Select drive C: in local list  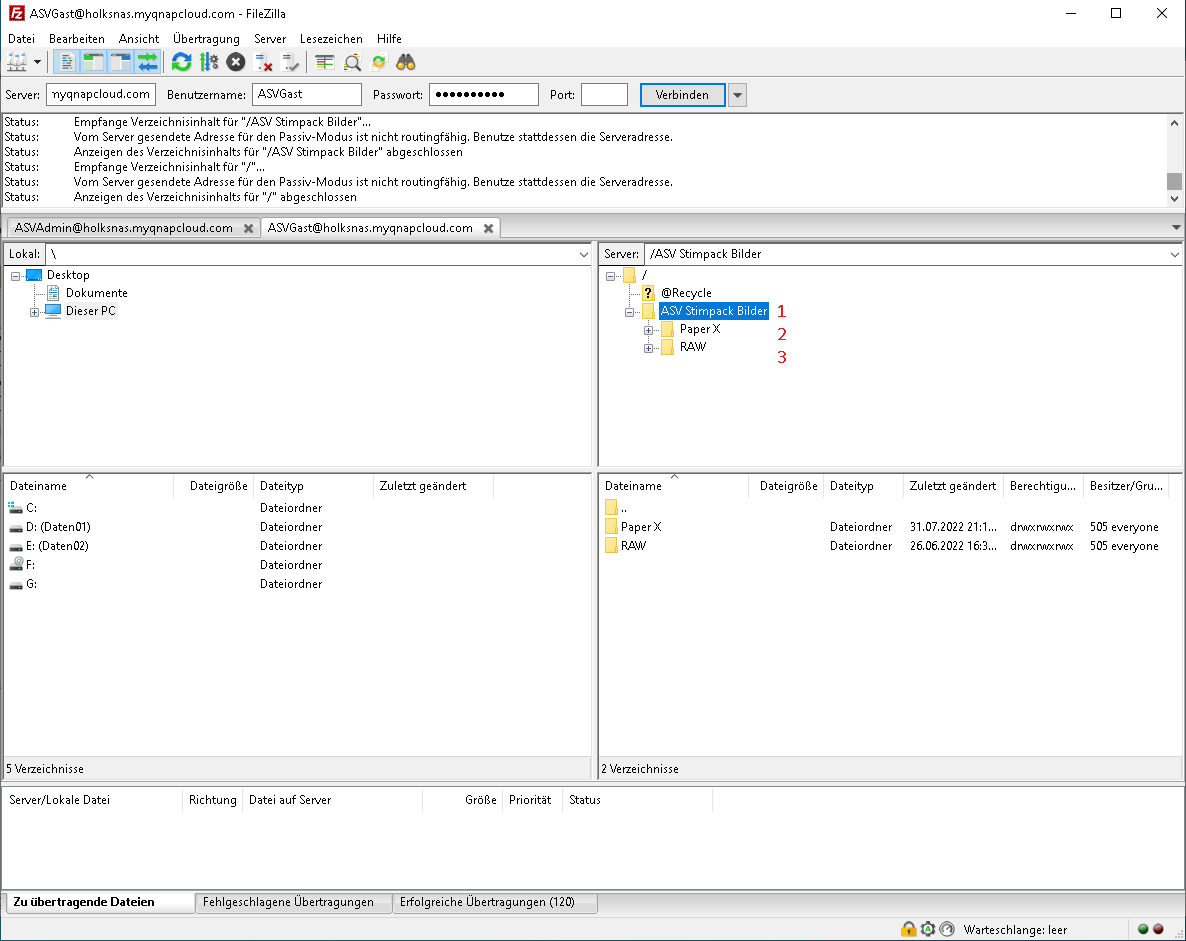tap(31, 508)
